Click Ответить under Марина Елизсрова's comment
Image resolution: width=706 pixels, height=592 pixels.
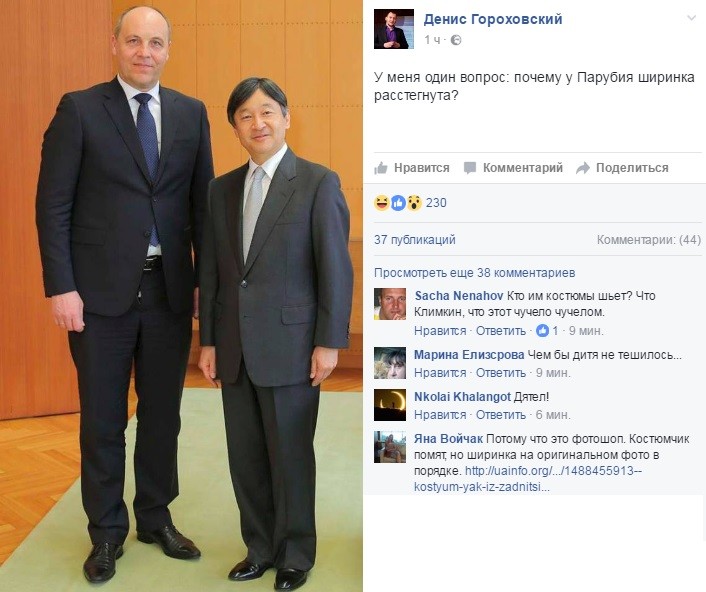pos(501,373)
